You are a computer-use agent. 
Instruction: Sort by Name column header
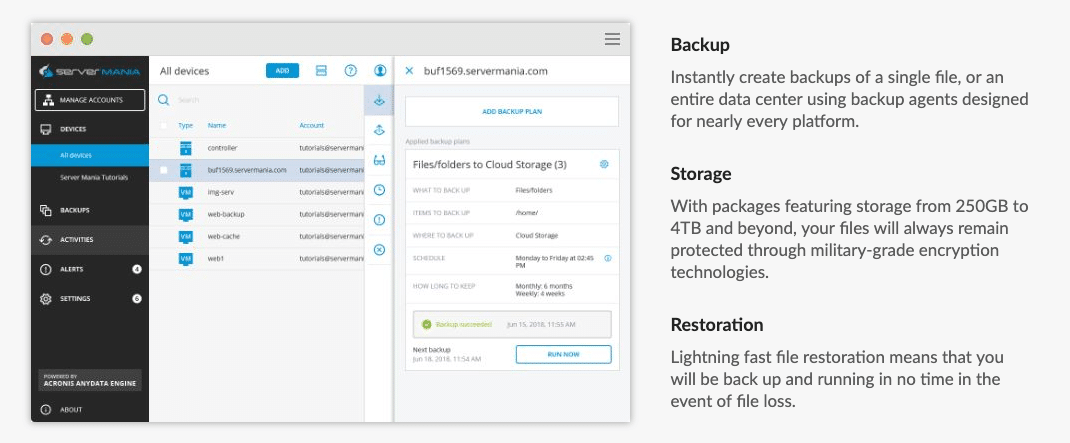coord(217,126)
